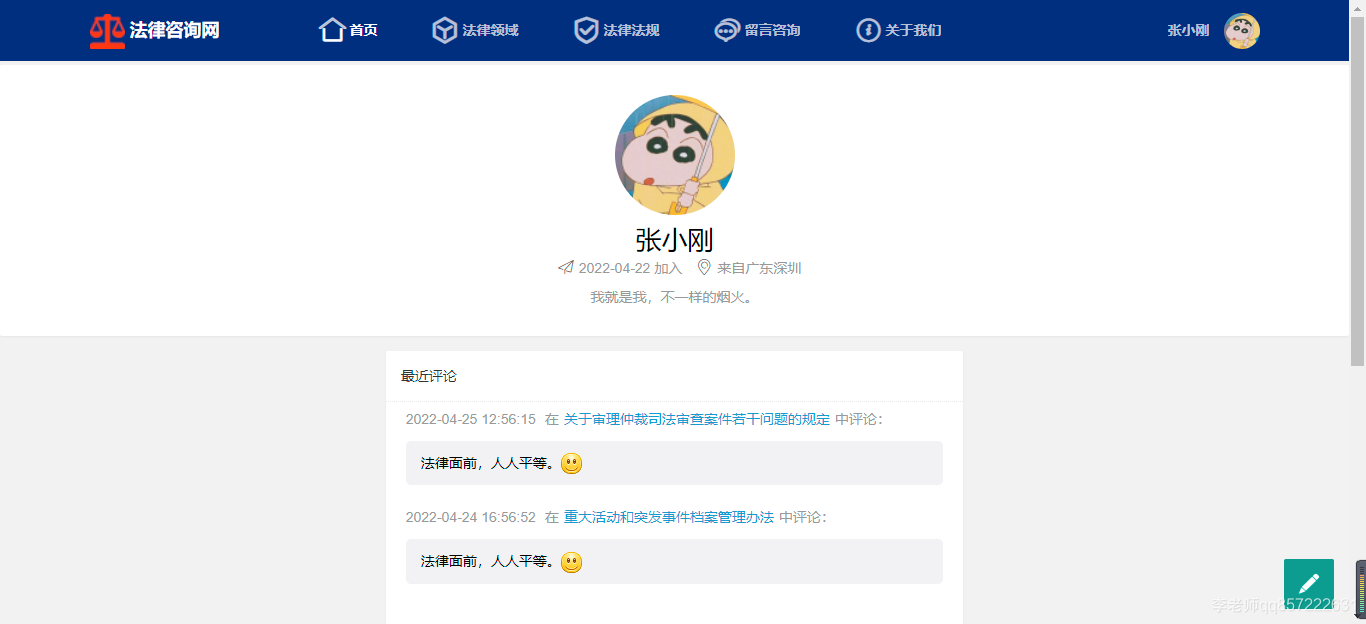
Task: Open the 留言咨询 navigation item
Action: click(x=772, y=30)
